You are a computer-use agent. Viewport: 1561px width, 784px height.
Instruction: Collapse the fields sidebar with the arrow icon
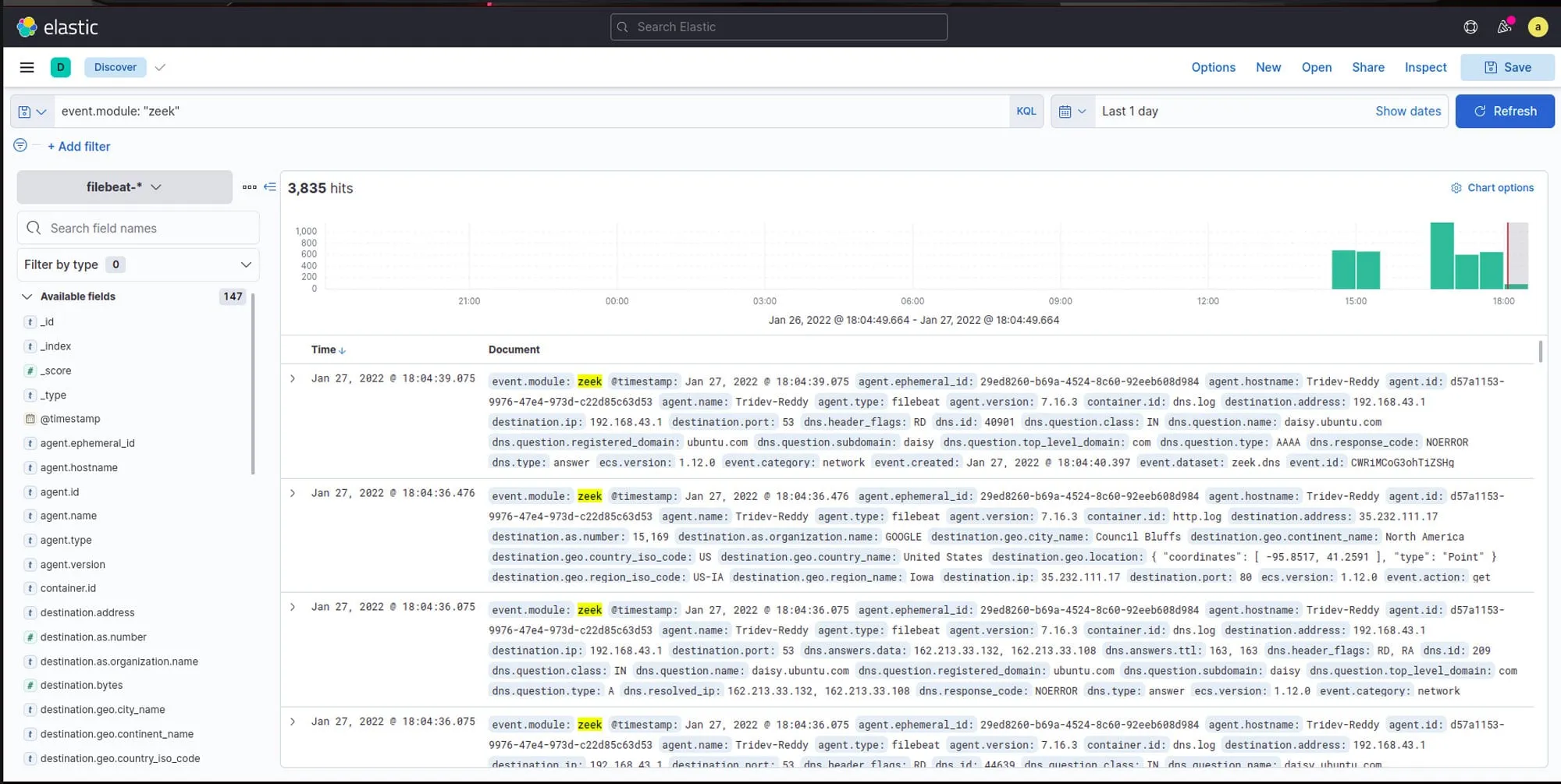point(269,187)
